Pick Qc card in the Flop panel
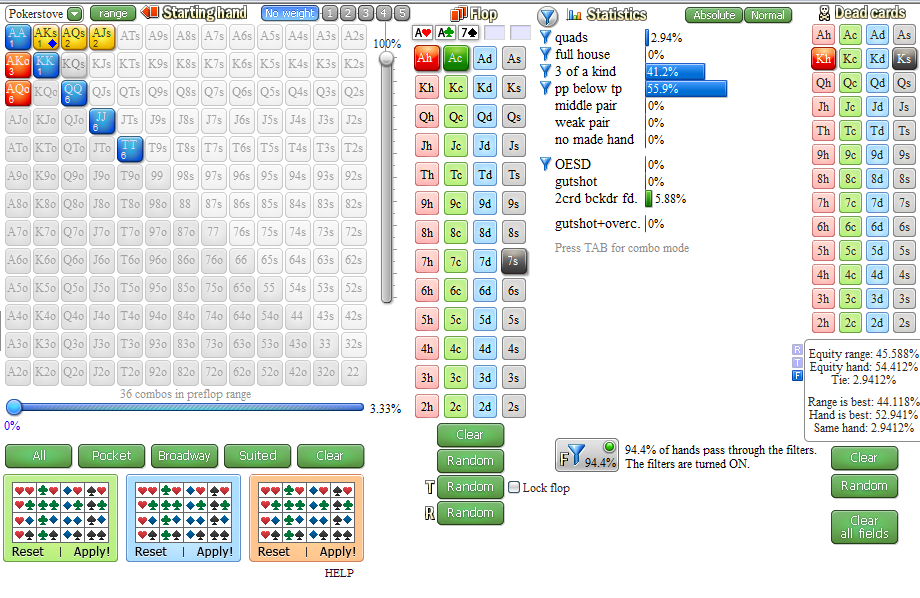The image size is (920, 598). tap(456, 117)
